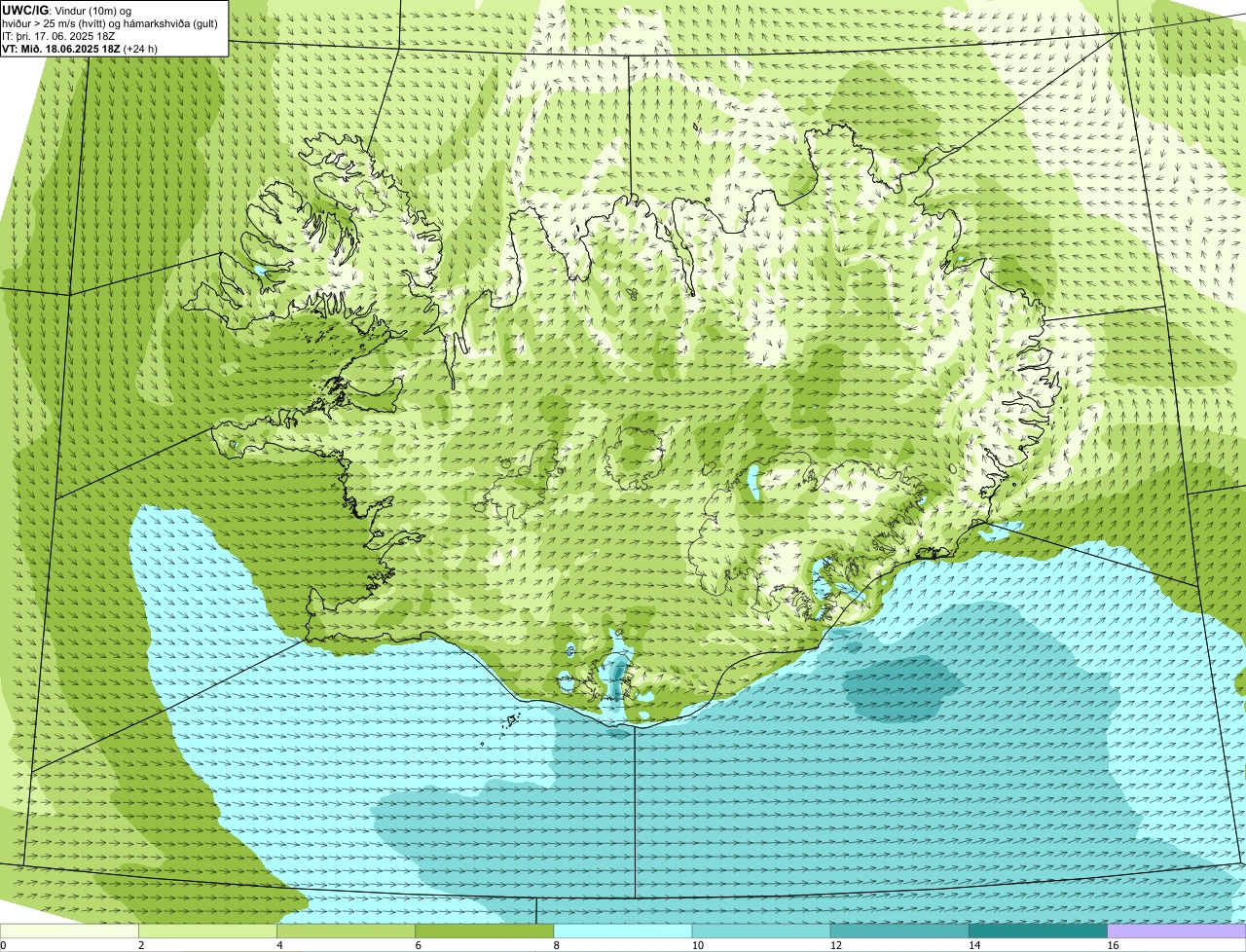Screen dimensions: 1246x952
Task: Click the pale cream 0–2 m/s legend swatch
Action: 69,932
